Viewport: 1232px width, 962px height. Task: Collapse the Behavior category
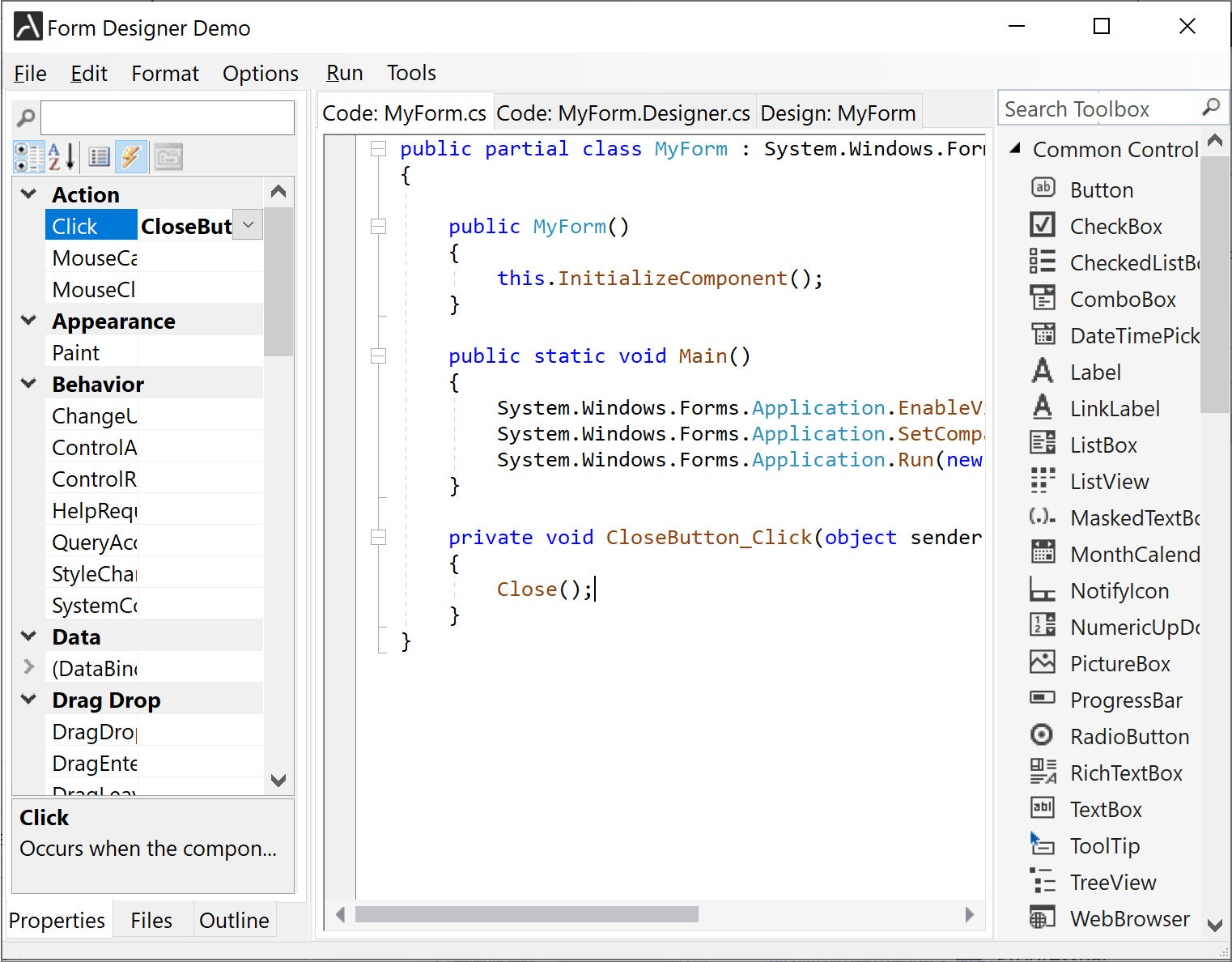pos(28,384)
